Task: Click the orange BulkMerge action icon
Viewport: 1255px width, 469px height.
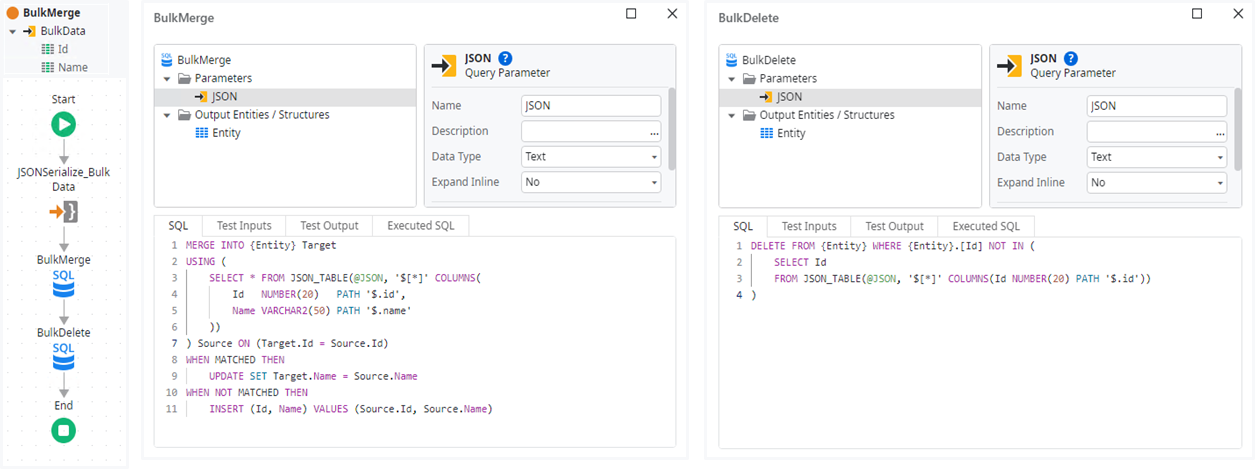Action: pyautogui.click(x=13, y=14)
